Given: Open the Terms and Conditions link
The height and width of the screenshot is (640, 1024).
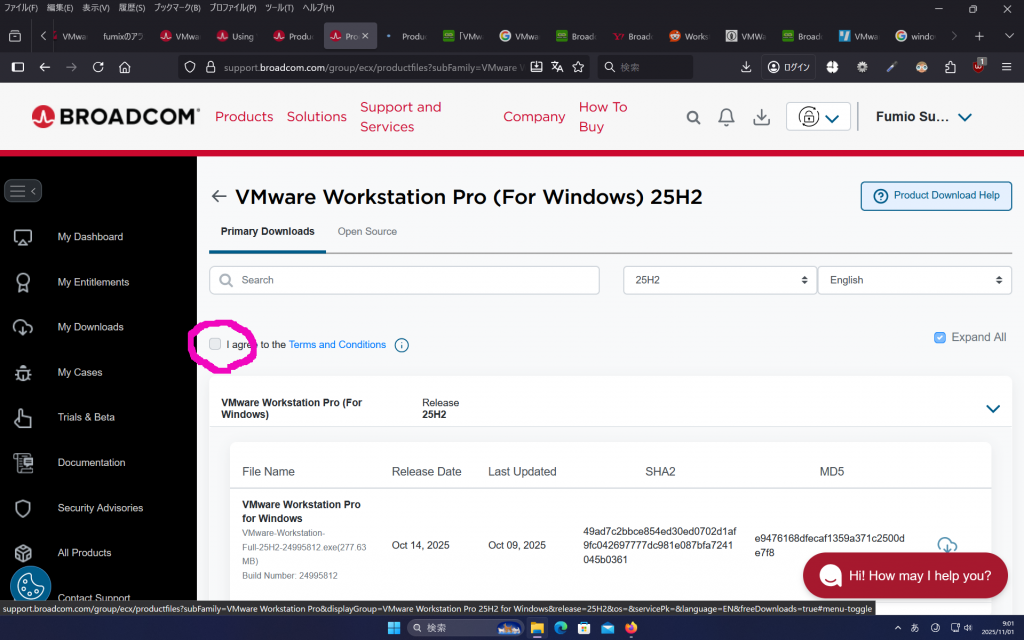Looking at the screenshot, I should tap(337, 344).
